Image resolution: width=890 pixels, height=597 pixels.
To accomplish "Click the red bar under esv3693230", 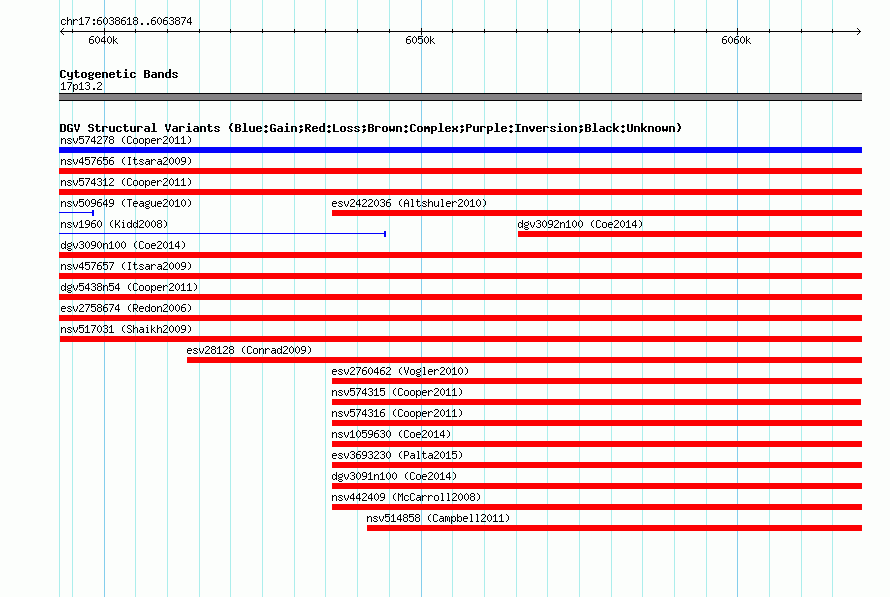I will point(597,465).
